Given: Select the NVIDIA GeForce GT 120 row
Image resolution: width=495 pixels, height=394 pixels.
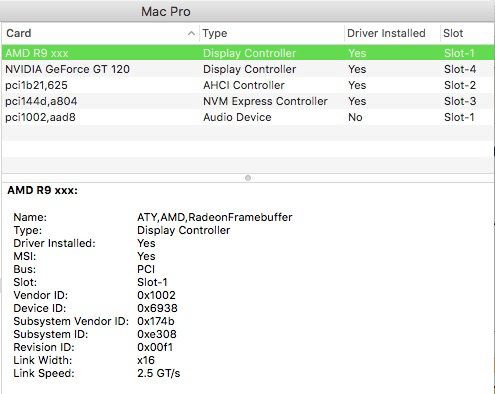Looking at the screenshot, I should point(248,69).
